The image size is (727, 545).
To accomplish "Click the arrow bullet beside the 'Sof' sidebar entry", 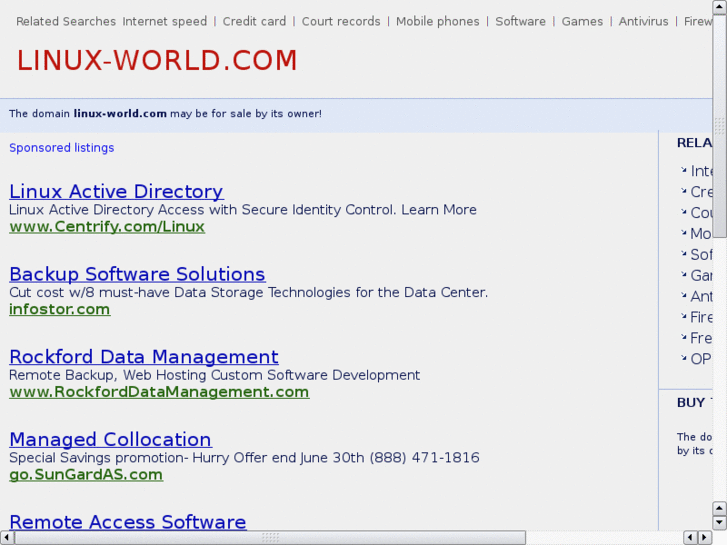I will pos(684,254).
